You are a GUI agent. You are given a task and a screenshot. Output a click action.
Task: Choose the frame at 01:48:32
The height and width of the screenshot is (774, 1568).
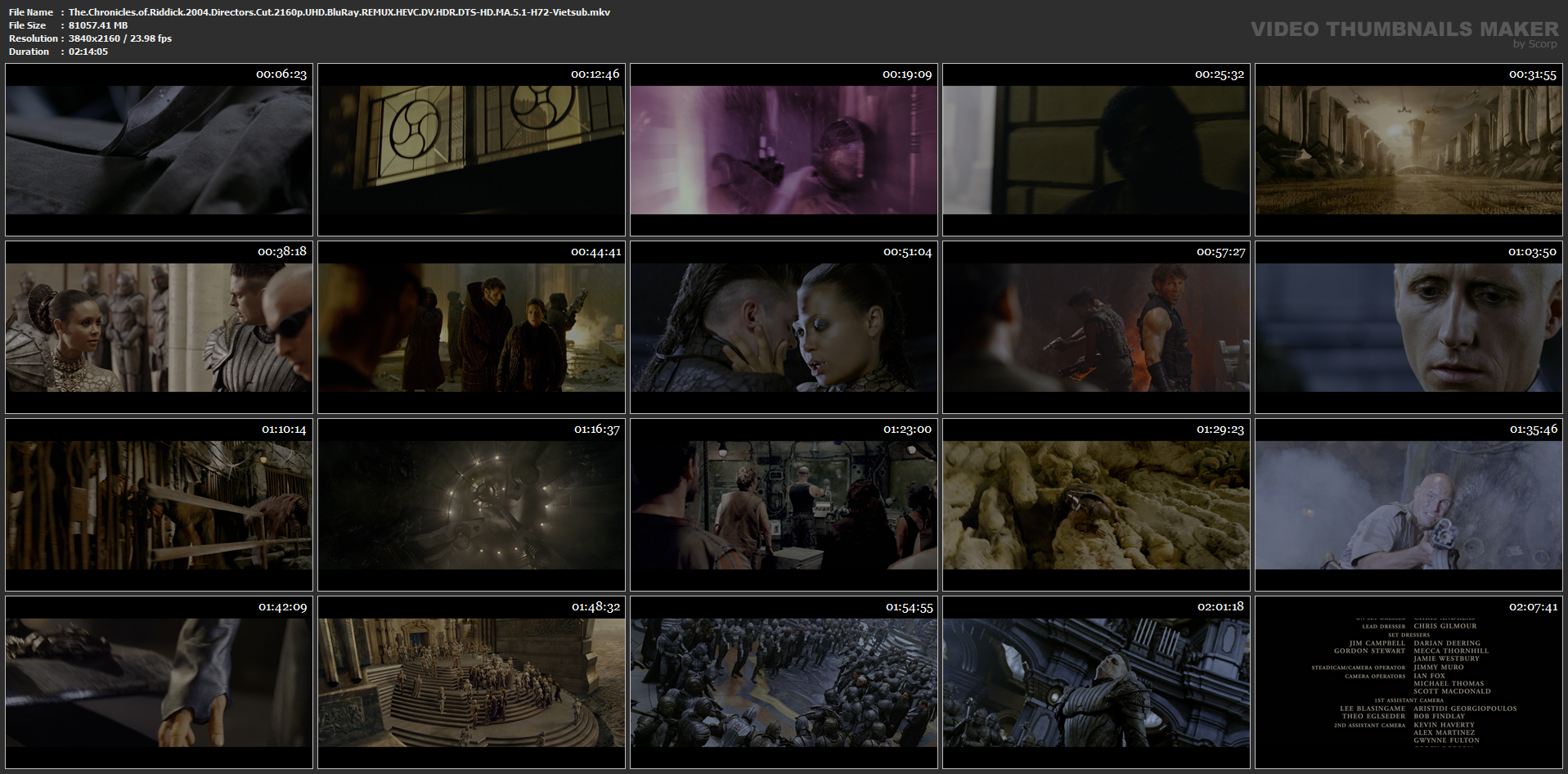click(471, 682)
